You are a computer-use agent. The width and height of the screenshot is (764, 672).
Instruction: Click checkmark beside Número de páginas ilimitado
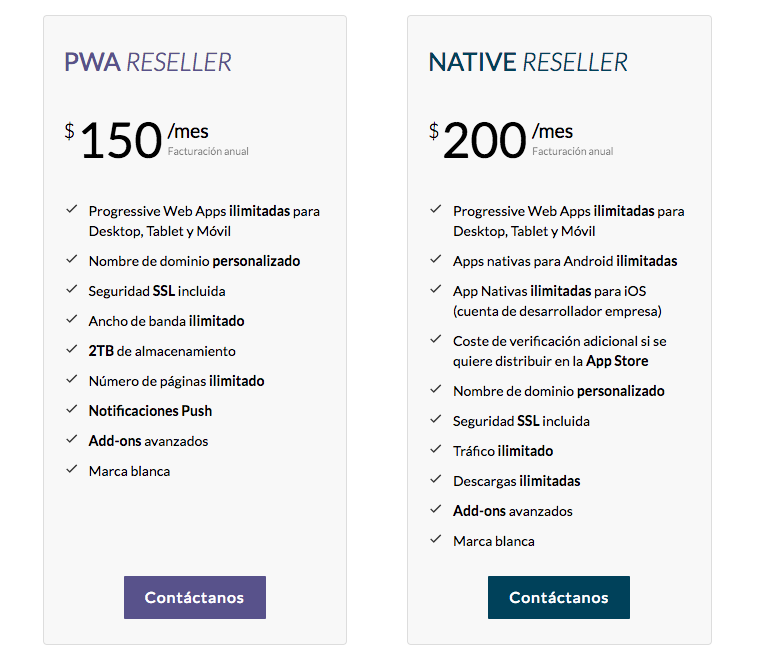point(72,379)
